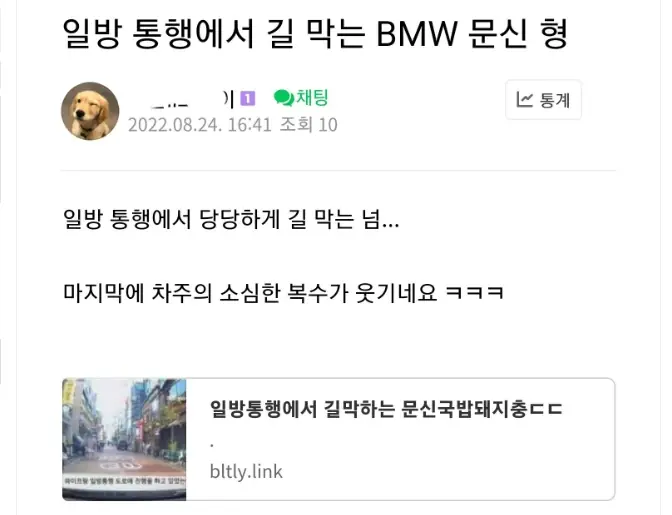The height and width of the screenshot is (515, 672).
Task: Click the dot description in link card
Action: (212, 446)
